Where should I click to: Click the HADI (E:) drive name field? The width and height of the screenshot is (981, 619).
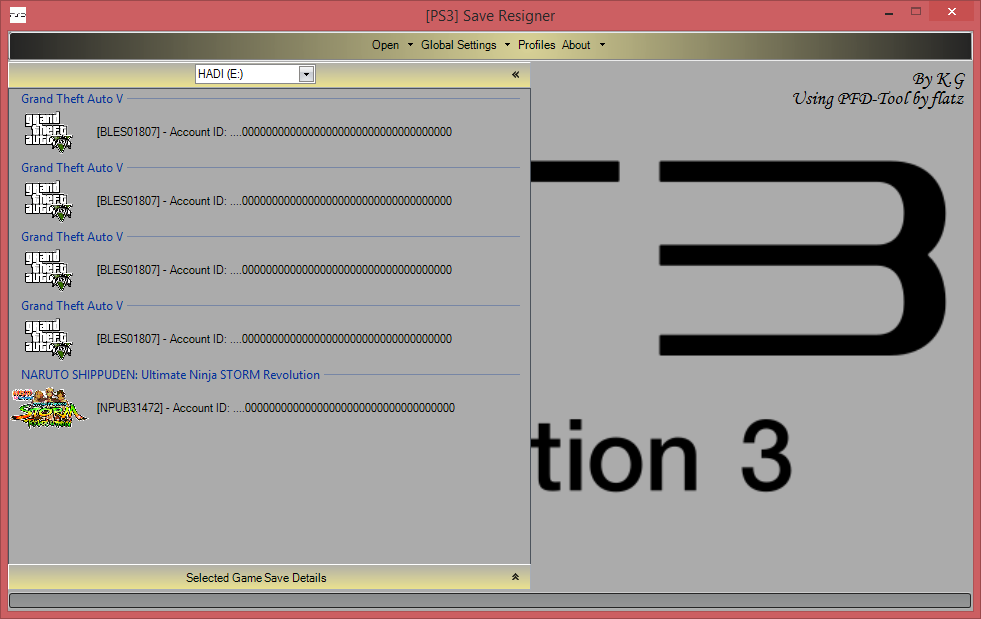pyautogui.click(x=247, y=74)
